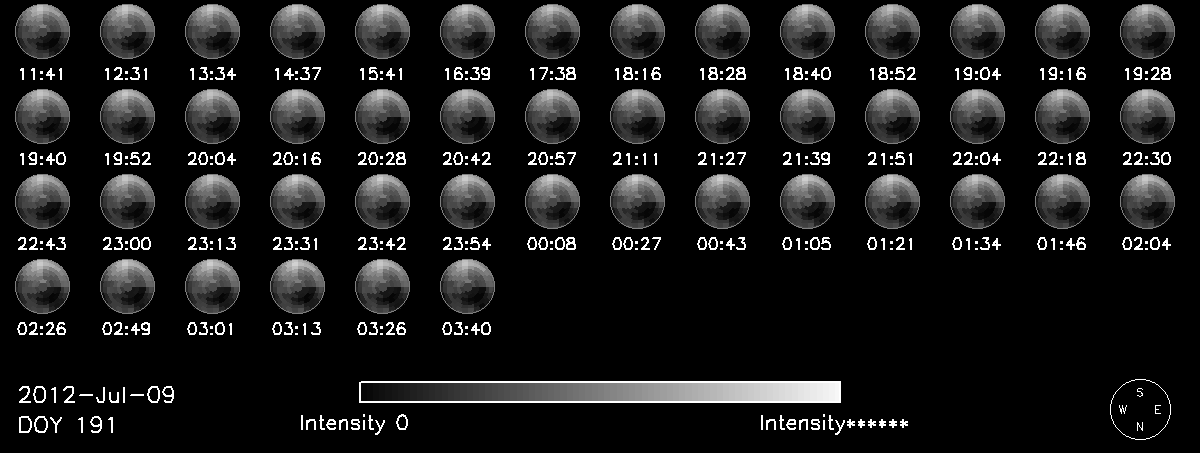1200x453 pixels.
Task: Open the 13:34 intensity disk thumbnail
Action: click(212, 30)
